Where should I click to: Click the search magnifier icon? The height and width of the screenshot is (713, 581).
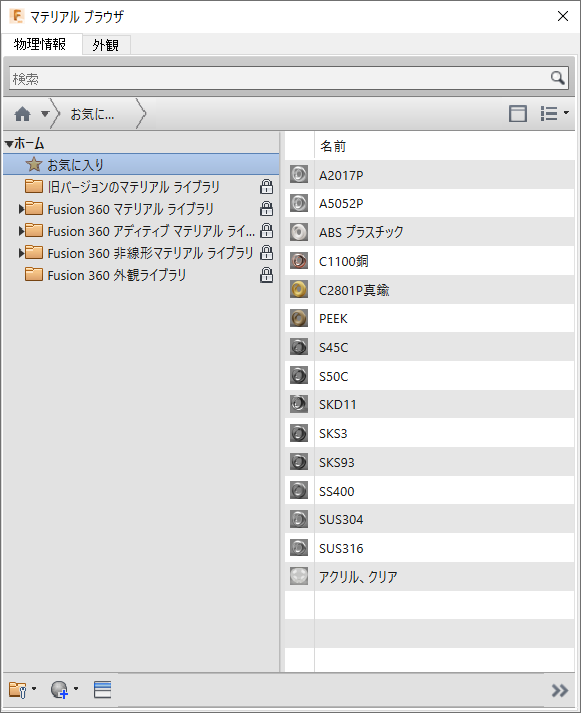point(557,78)
